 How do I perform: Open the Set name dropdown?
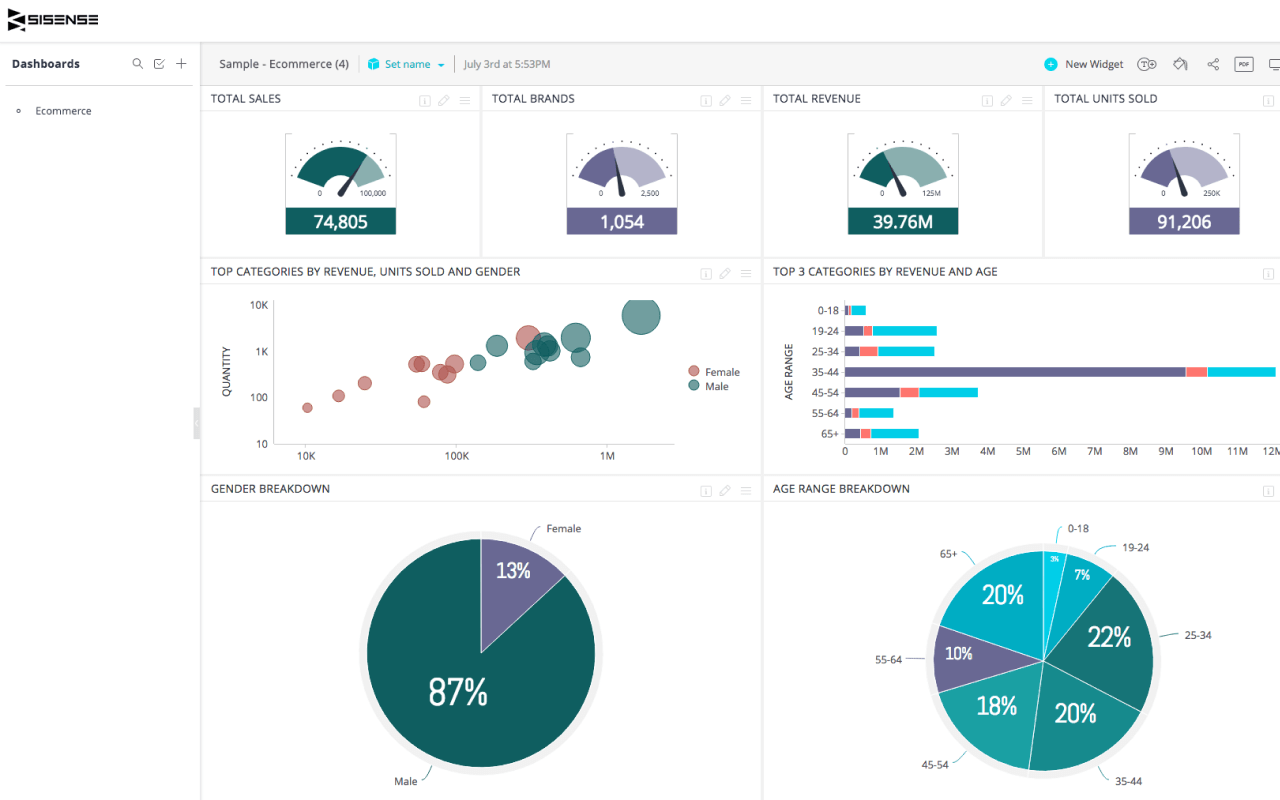(406, 64)
